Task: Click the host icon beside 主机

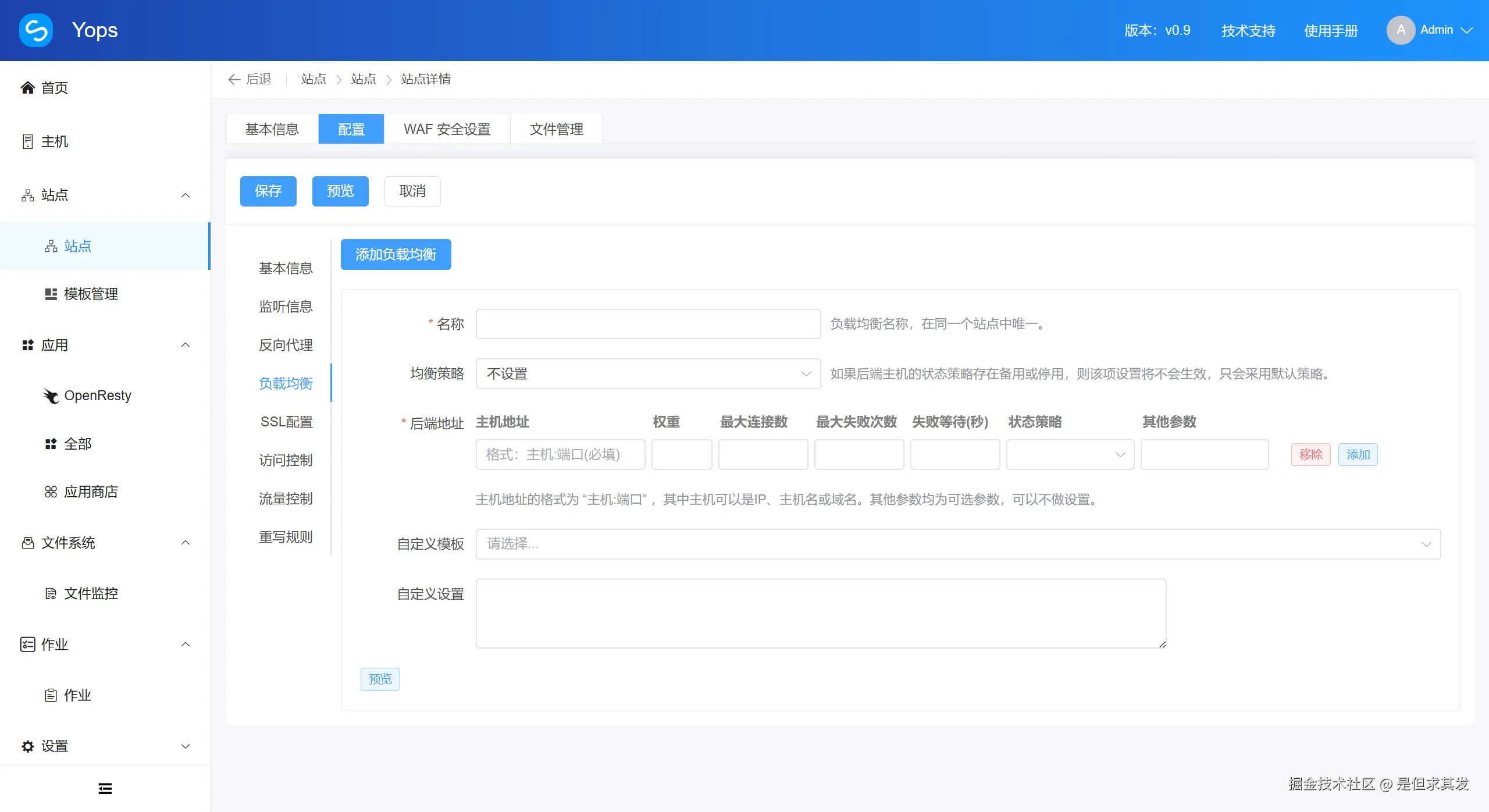Action: [27, 141]
